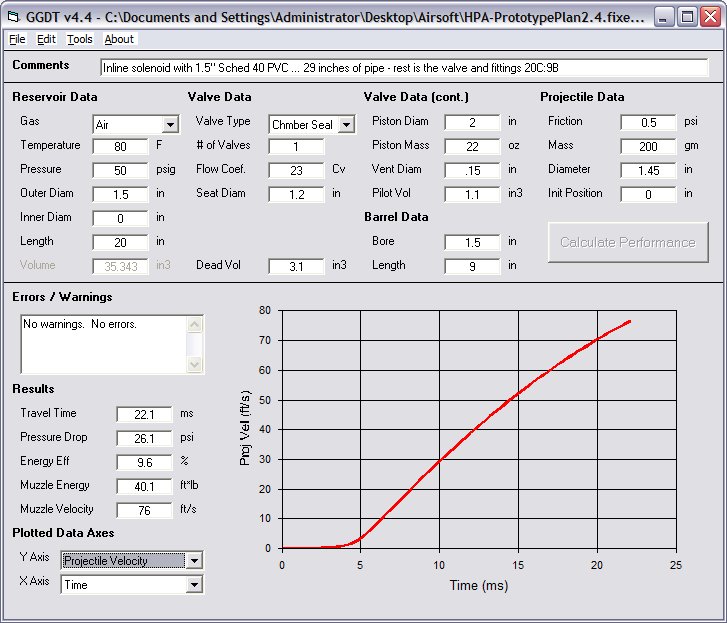Image resolution: width=727 pixels, height=623 pixels.
Task: Click the Flow Coef. input field
Action: coord(296,170)
